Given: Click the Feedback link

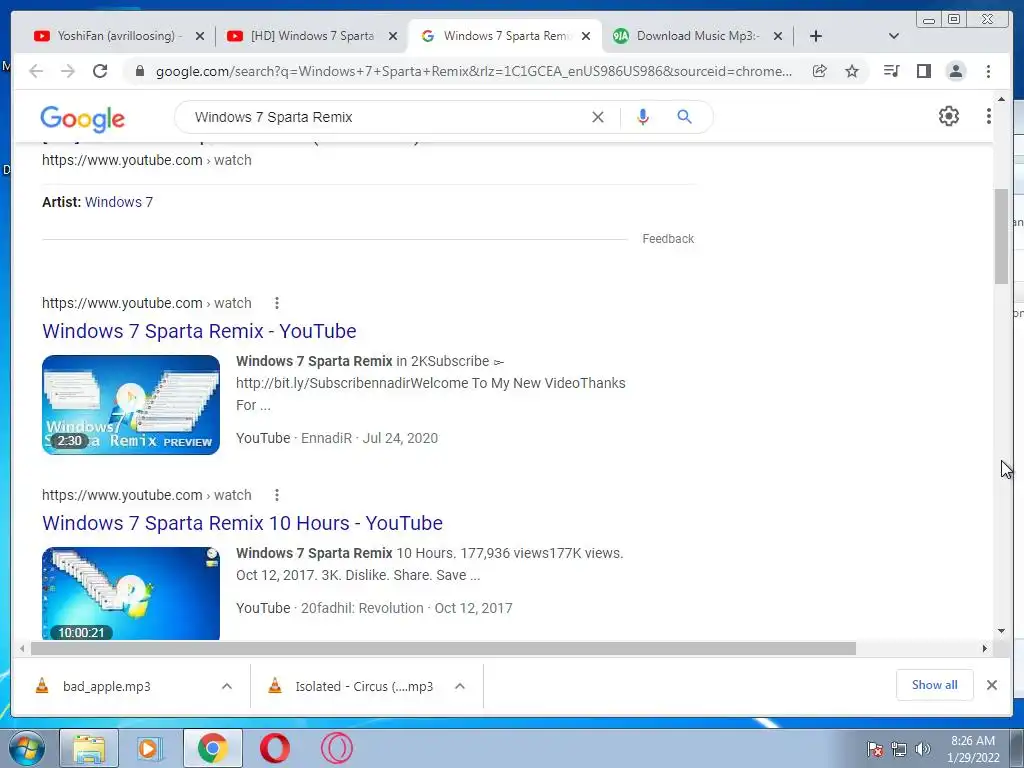Looking at the screenshot, I should click(x=667, y=239).
